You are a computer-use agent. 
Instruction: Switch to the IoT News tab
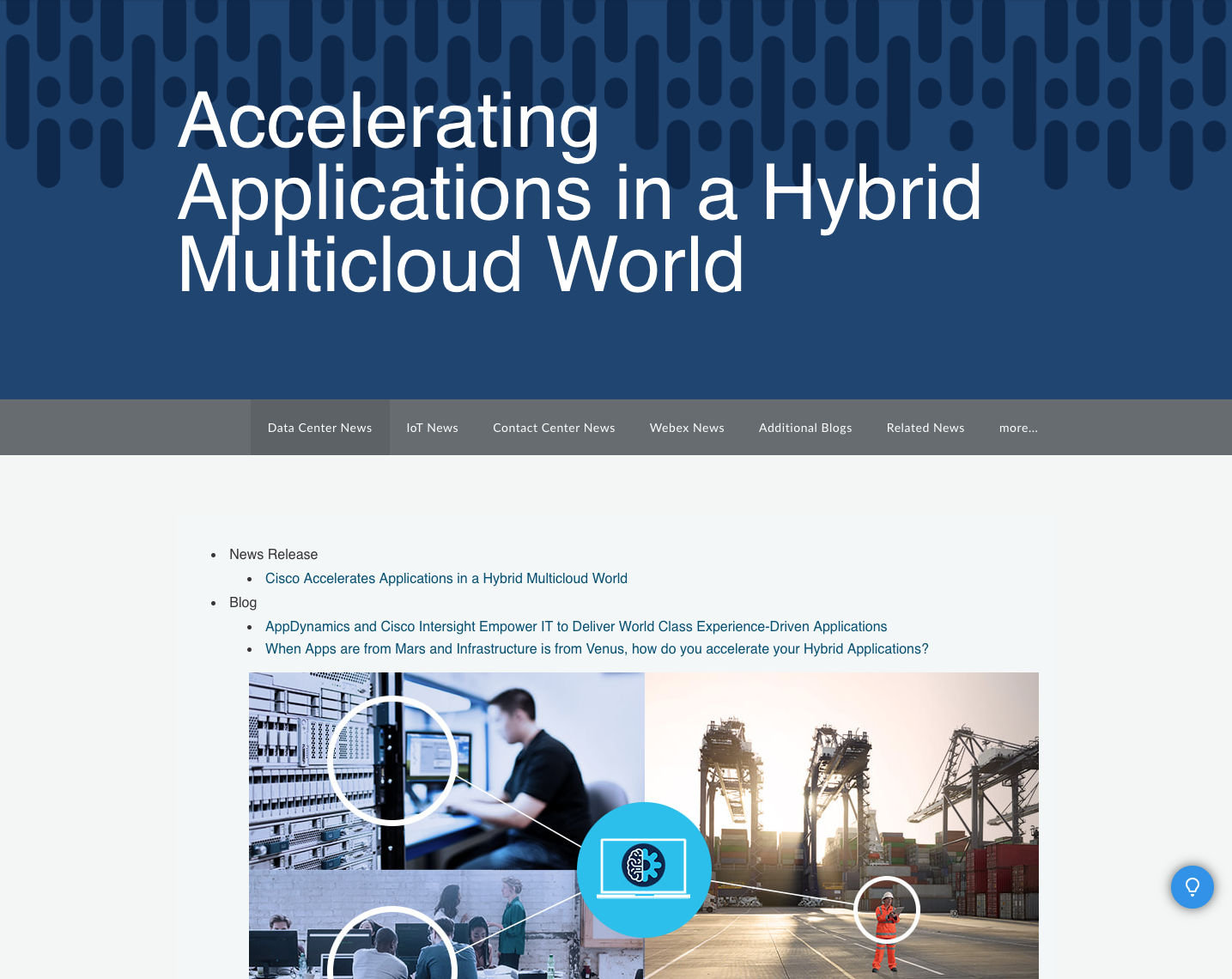pos(432,428)
